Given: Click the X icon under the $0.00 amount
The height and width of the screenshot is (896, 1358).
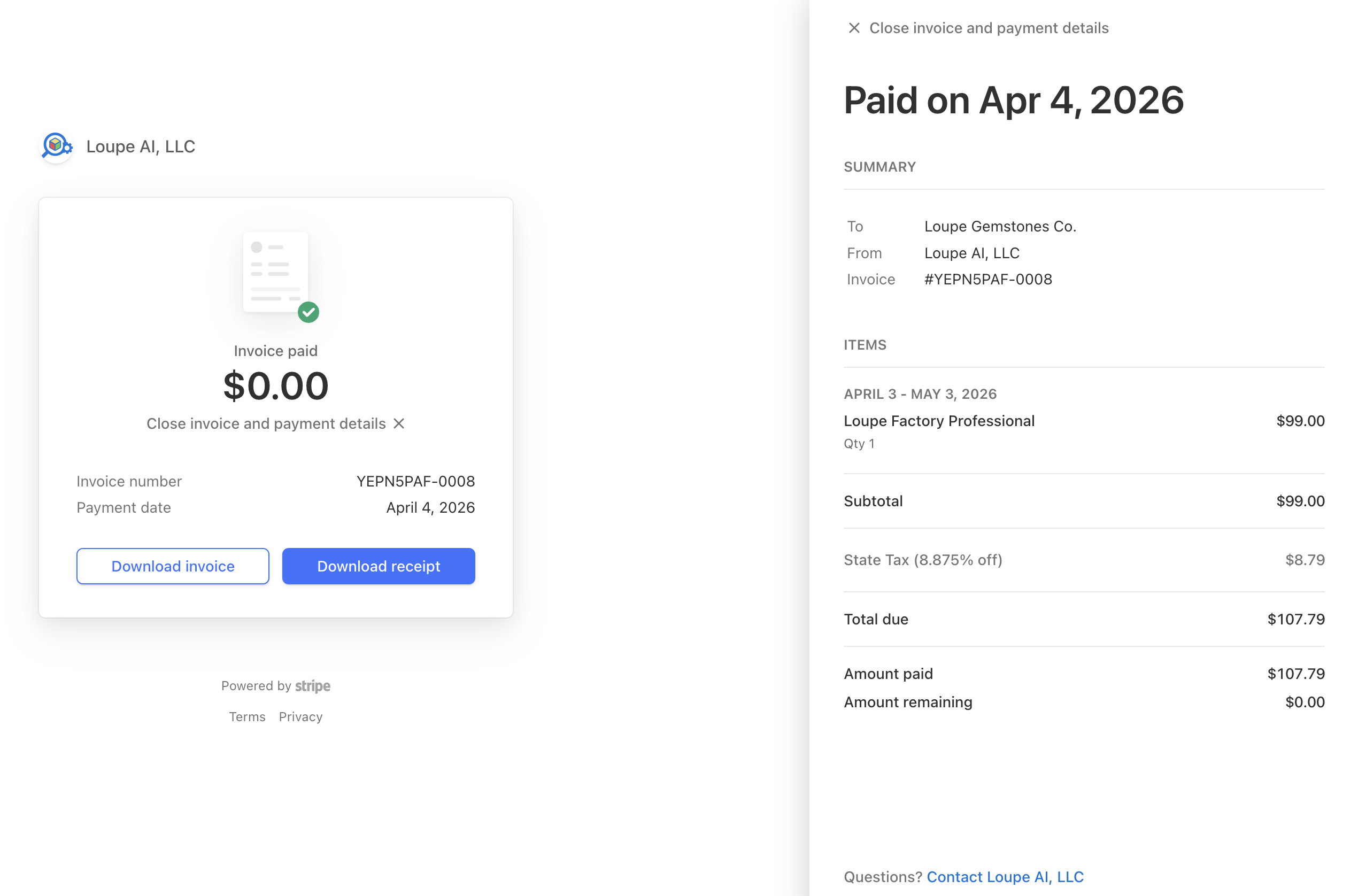Looking at the screenshot, I should point(399,423).
